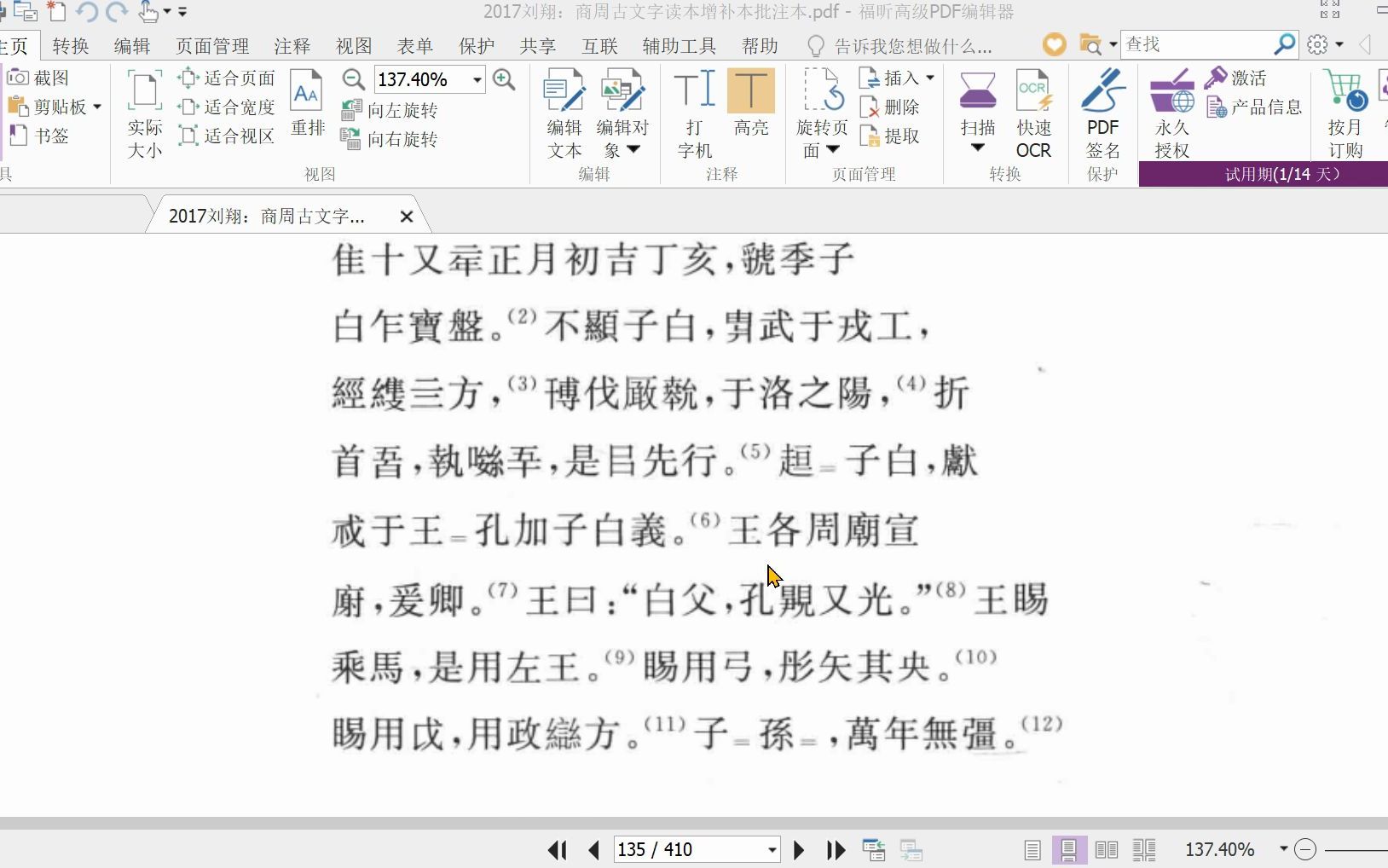Click the 永久授权 purchase license button
This screenshot has height=868, width=1388.
1171,114
